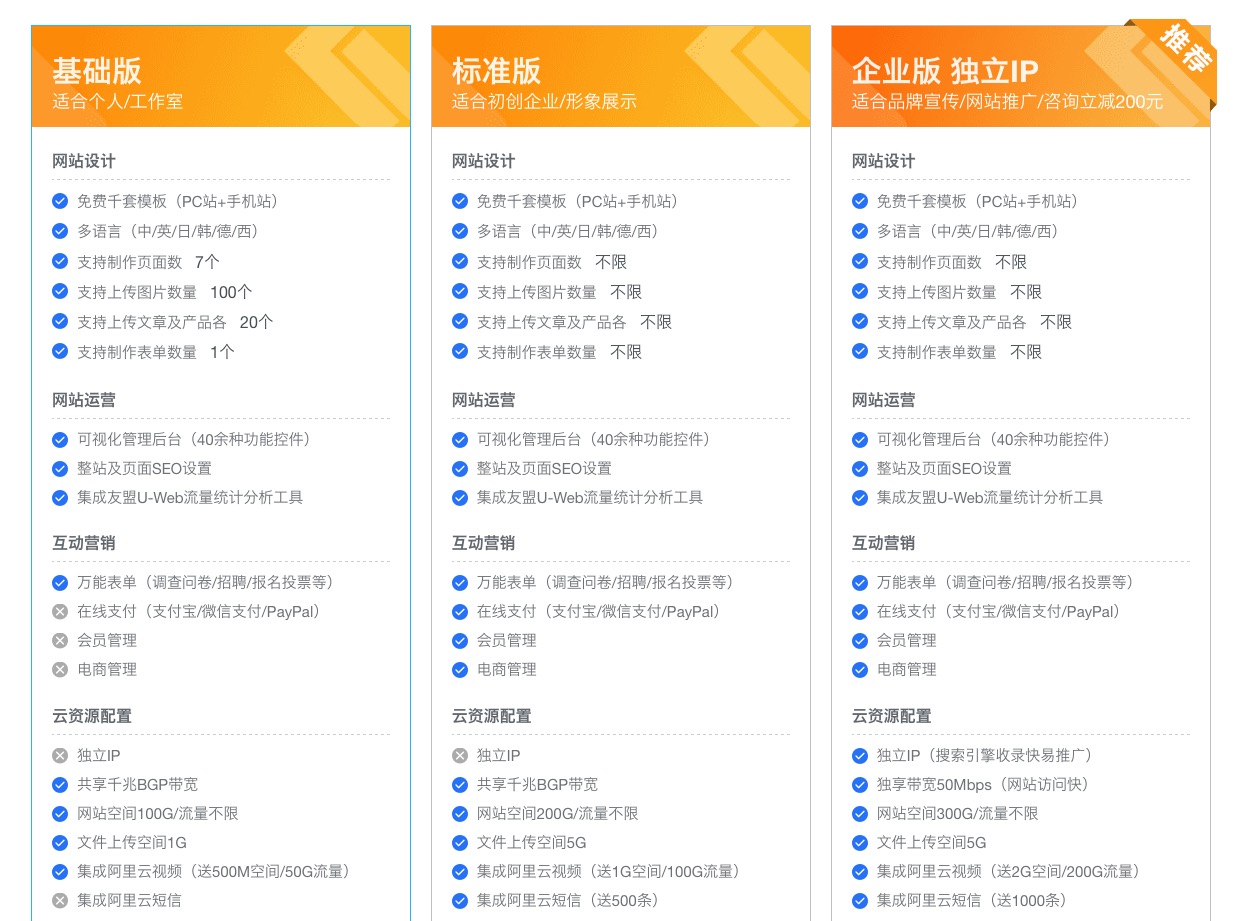The image size is (1239, 921).
Task: Click 文件上传空间5G in 标准版
Action: pos(532,842)
